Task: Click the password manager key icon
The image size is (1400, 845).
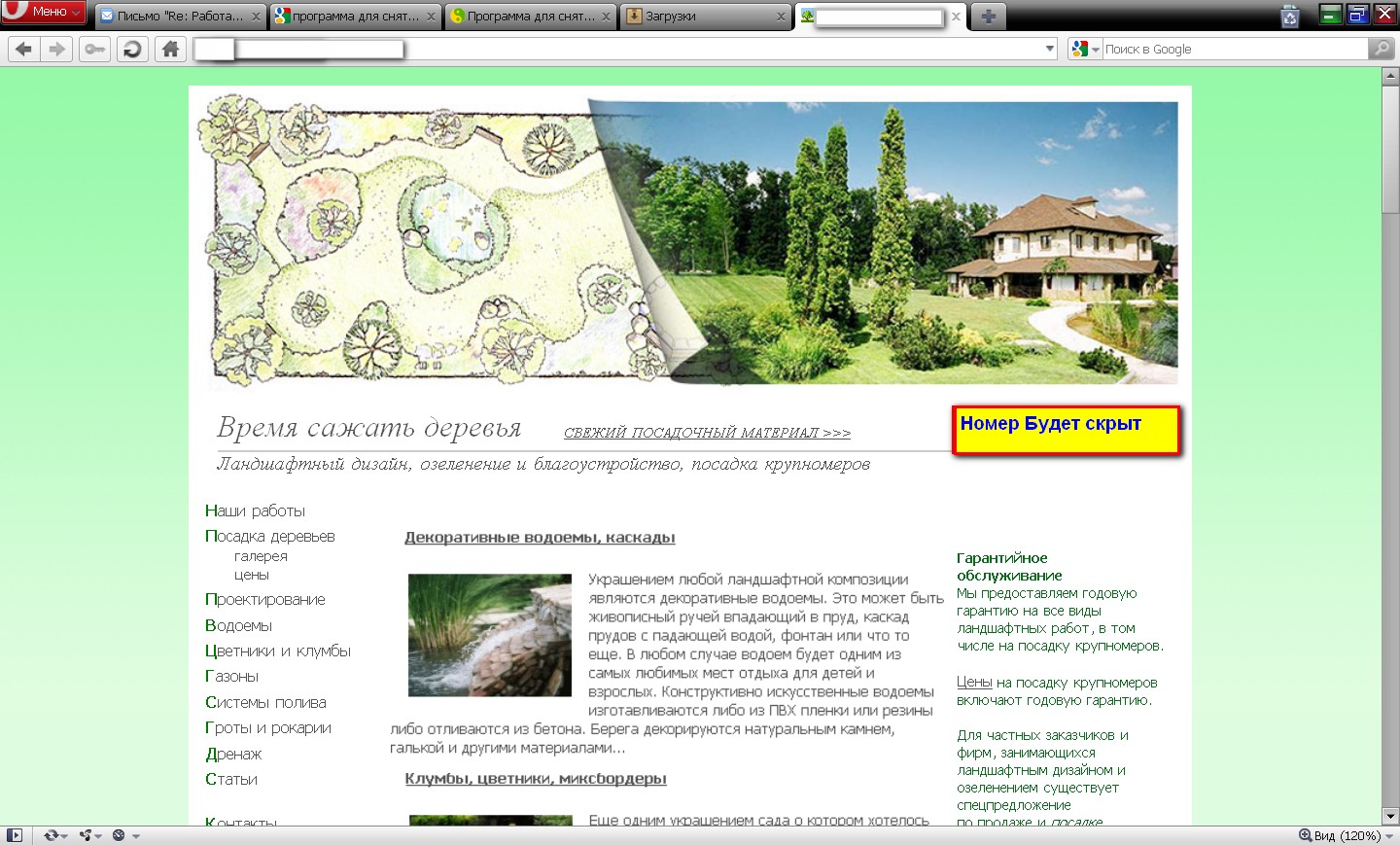Action: (94, 49)
